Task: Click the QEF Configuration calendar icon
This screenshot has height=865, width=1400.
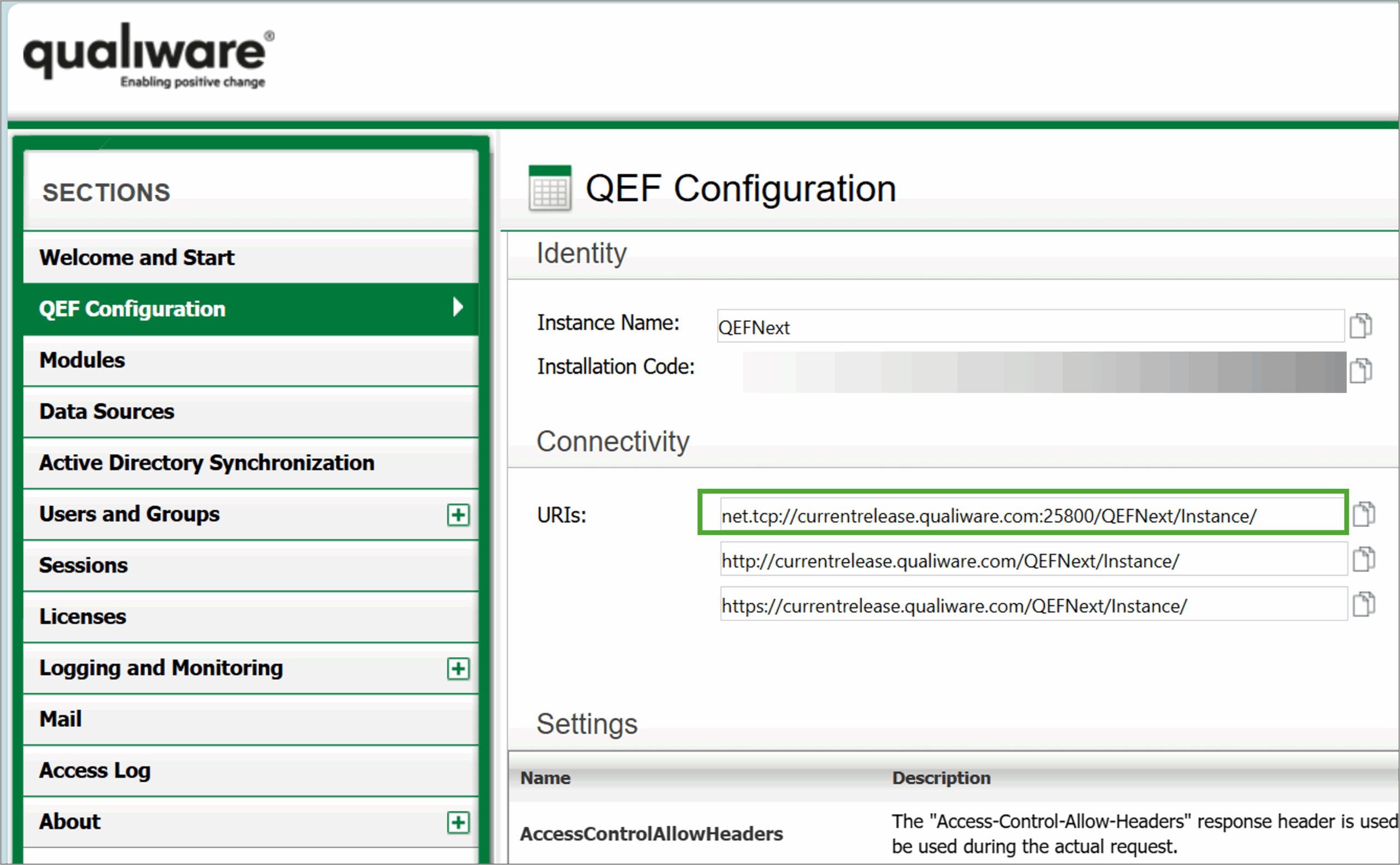Action: click(x=550, y=188)
